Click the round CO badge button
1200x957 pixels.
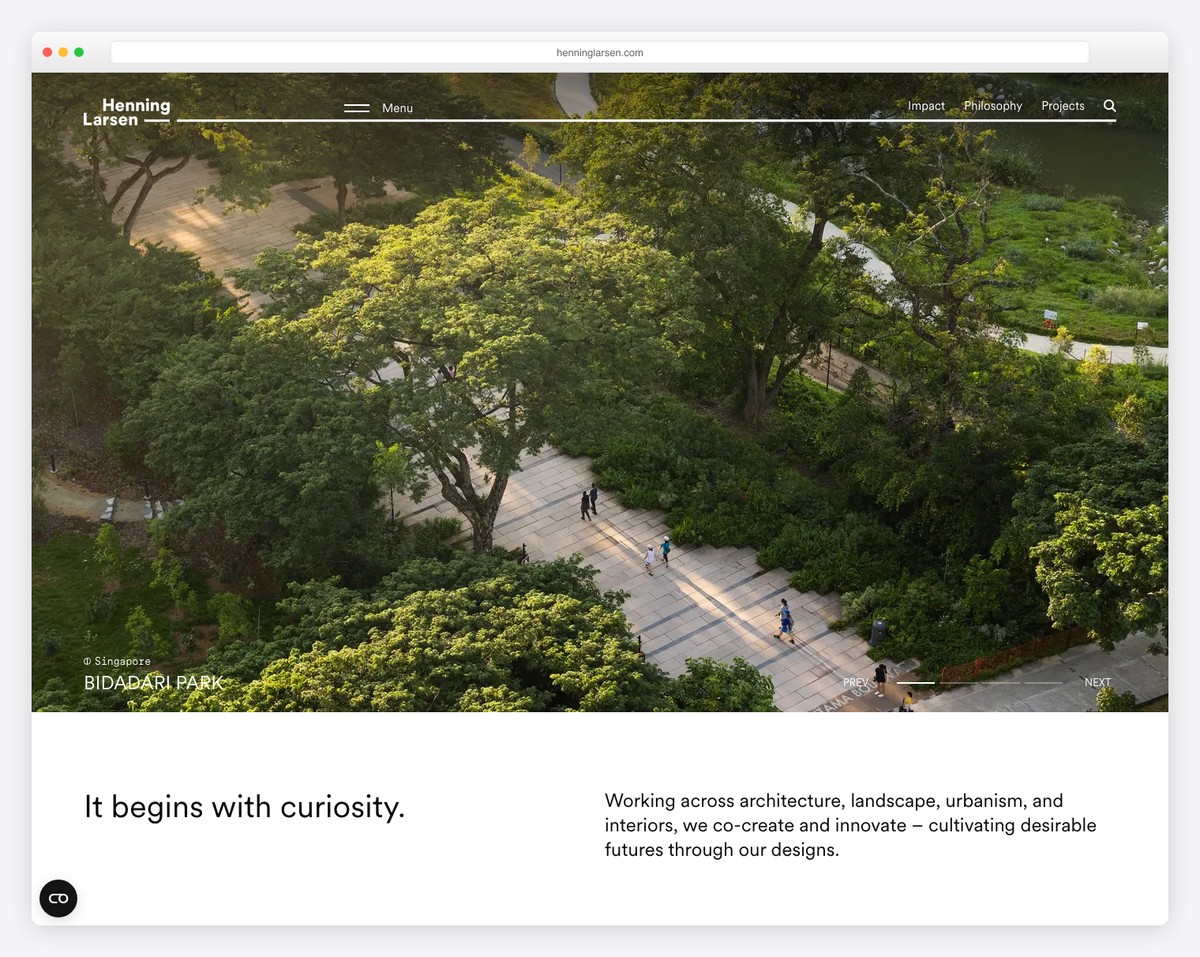[58, 898]
